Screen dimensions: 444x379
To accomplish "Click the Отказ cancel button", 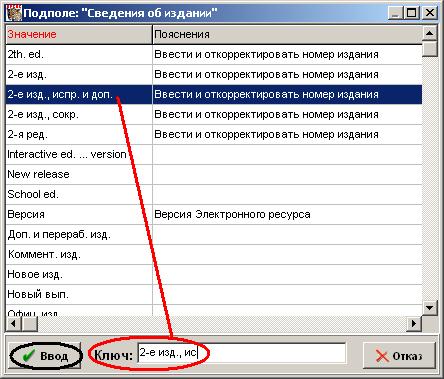I will click(x=399, y=356).
